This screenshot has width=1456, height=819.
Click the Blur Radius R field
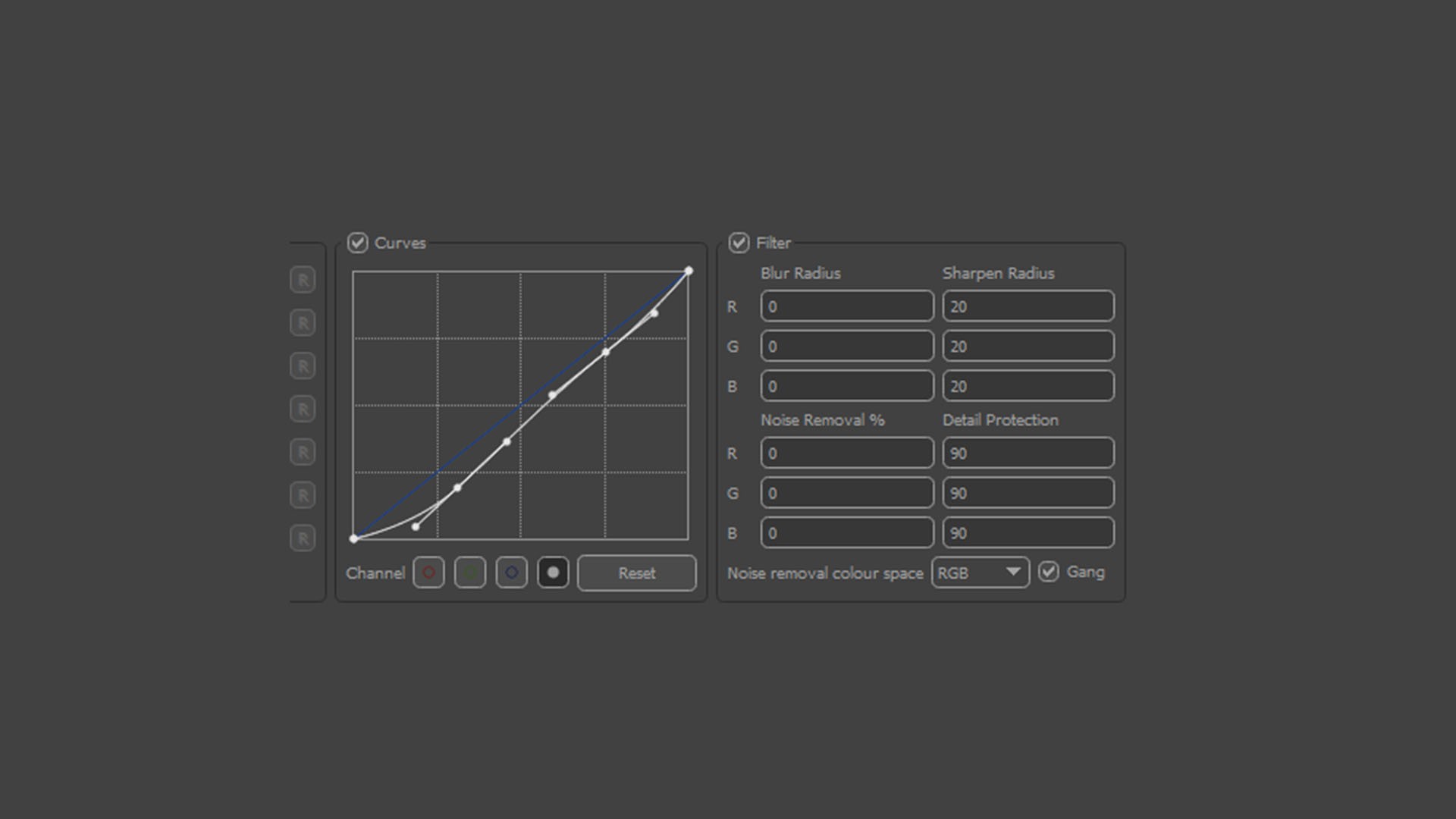pos(846,306)
